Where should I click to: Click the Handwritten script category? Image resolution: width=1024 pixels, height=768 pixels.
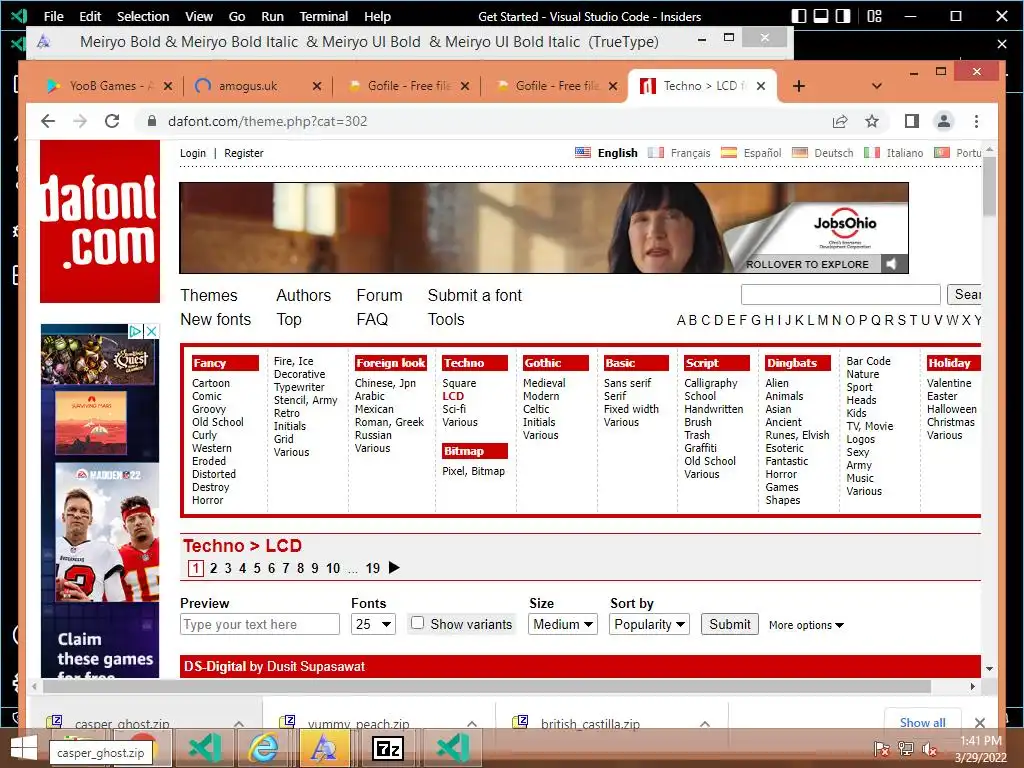pos(714,409)
